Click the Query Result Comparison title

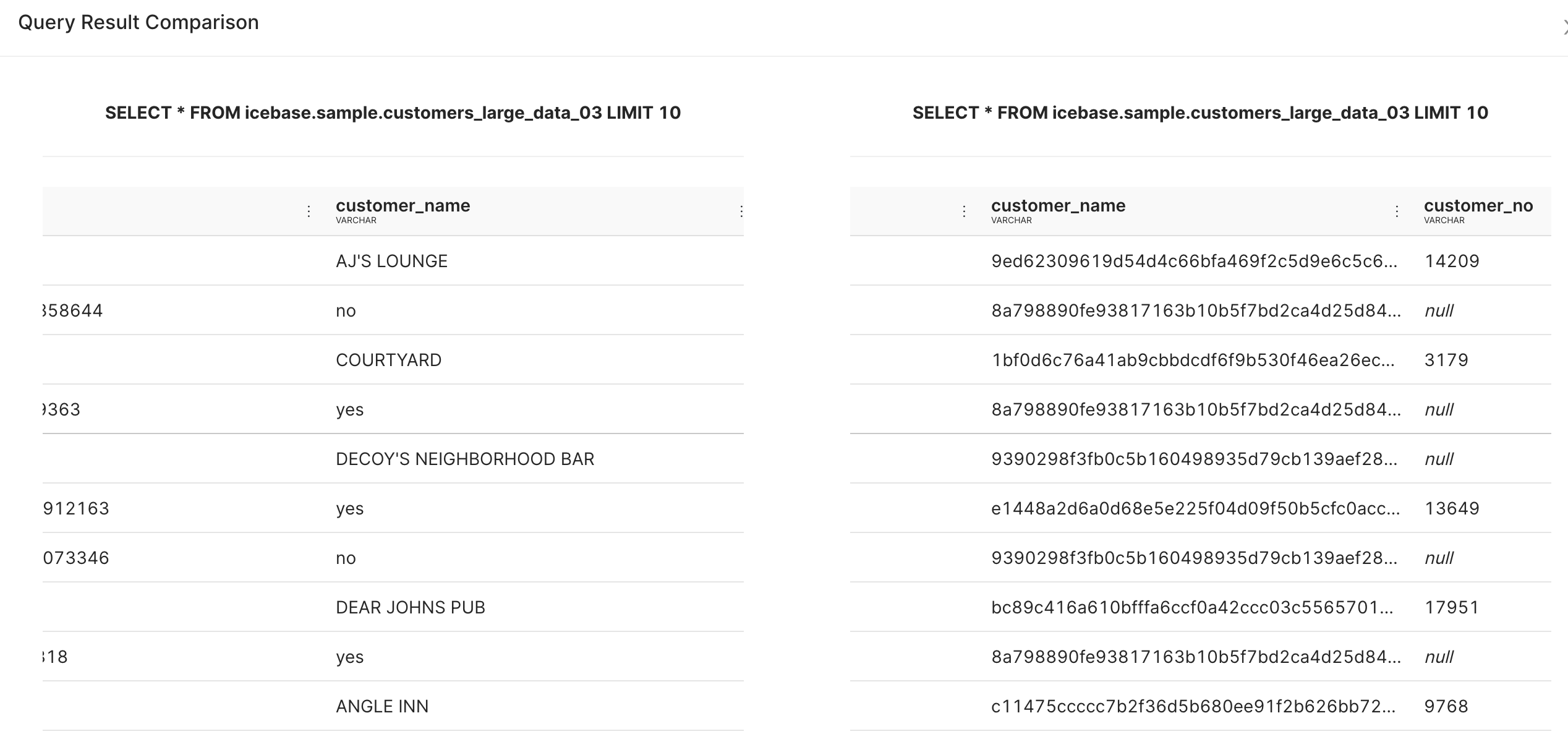tap(138, 22)
